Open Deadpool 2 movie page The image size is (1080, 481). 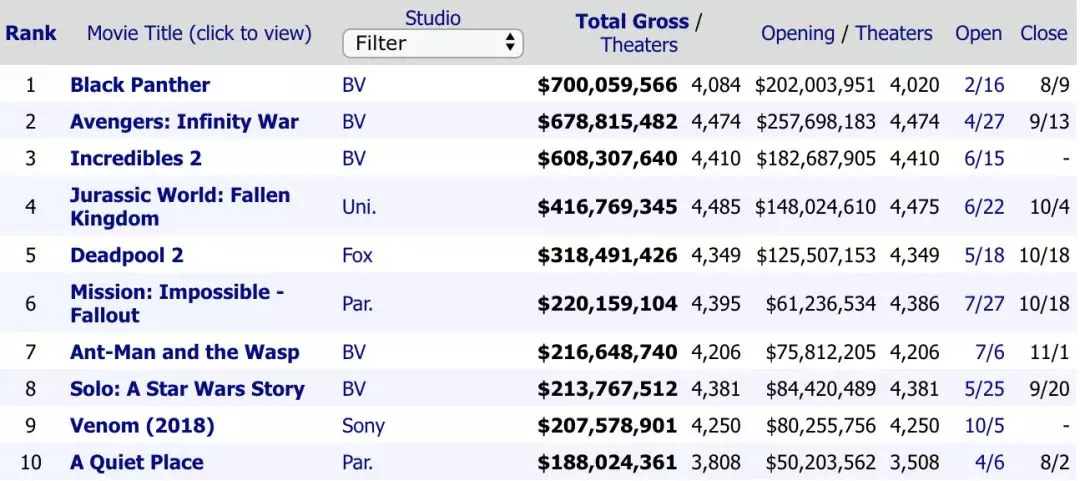(x=127, y=255)
